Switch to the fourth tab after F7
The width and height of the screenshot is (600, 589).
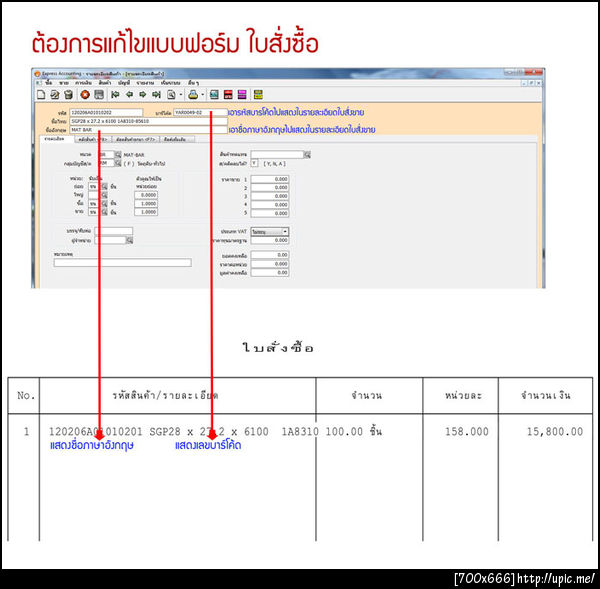pos(178,139)
